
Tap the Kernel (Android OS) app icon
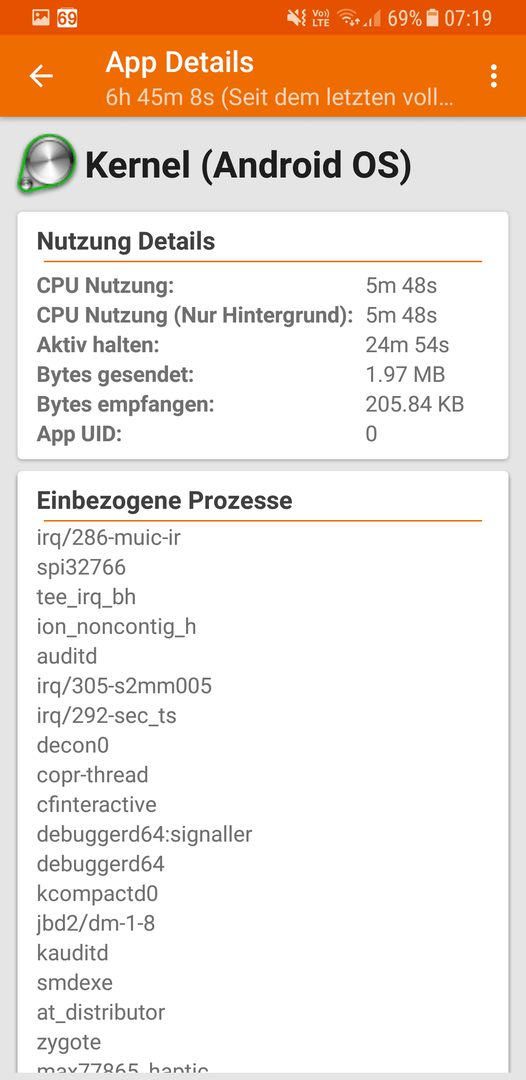pyautogui.click(x=47, y=163)
